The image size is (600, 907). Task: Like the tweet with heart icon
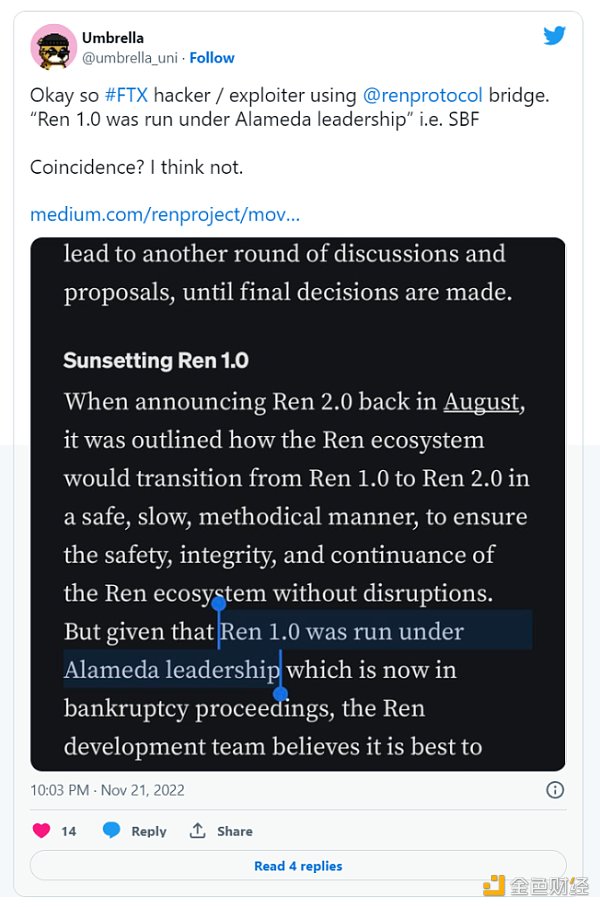[x=41, y=830]
